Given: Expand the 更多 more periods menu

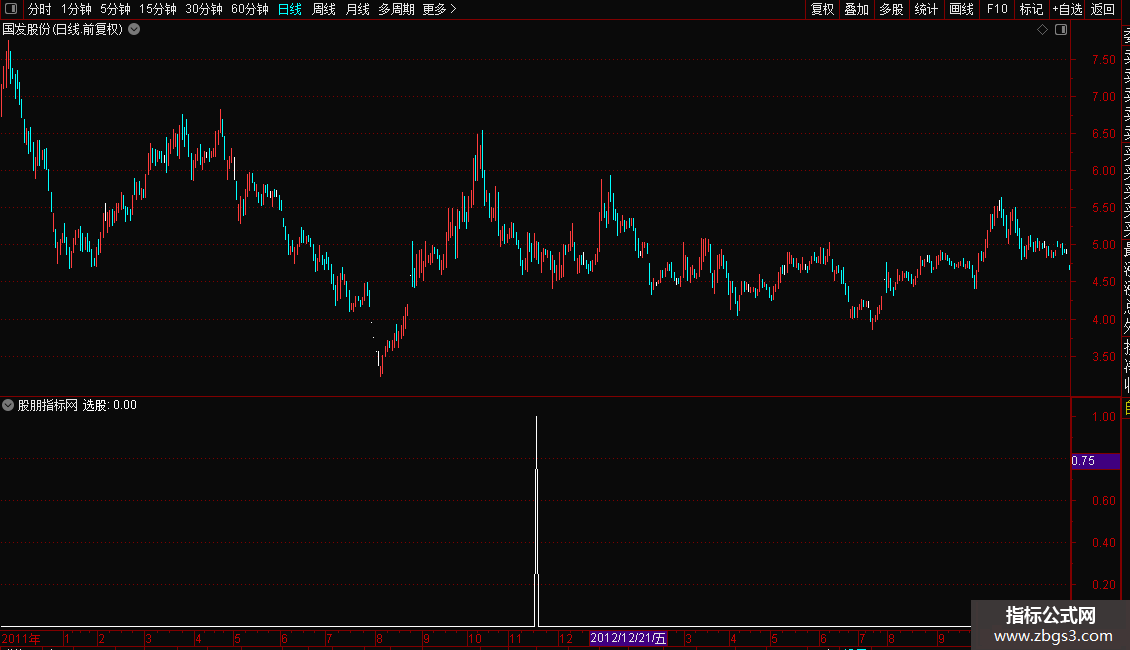Looking at the screenshot, I should pyautogui.click(x=440, y=9).
